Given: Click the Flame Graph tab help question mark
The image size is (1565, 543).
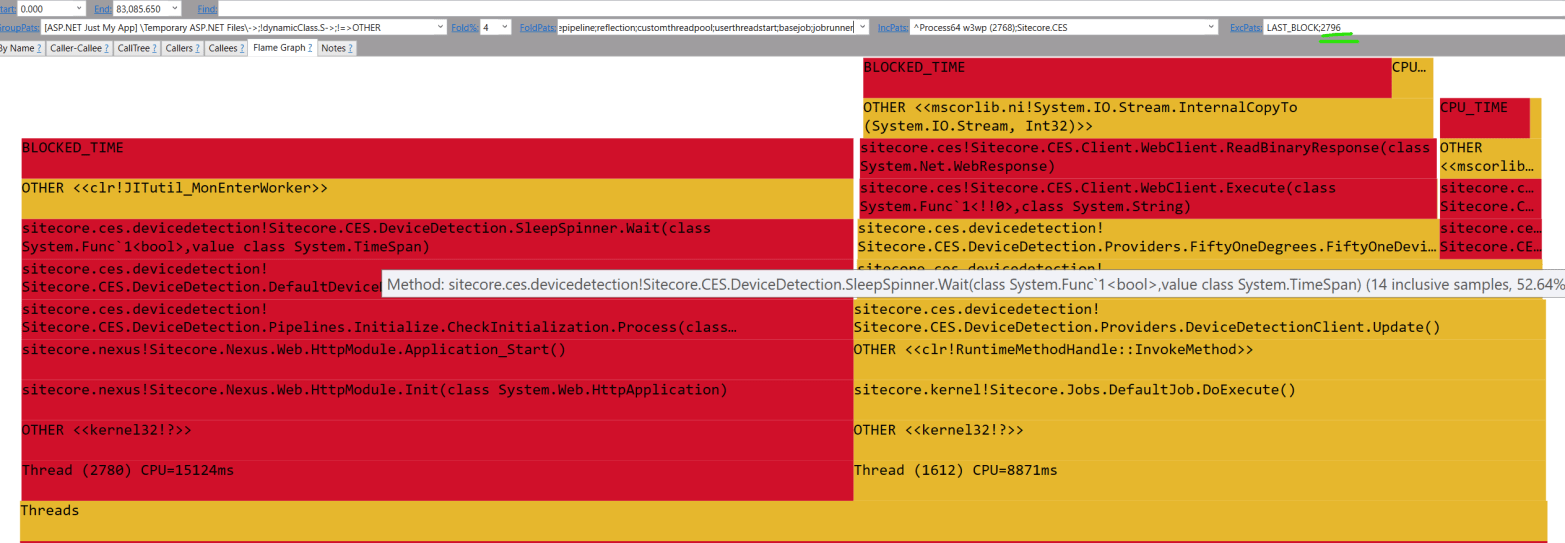Looking at the screenshot, I should coord(311,48).
